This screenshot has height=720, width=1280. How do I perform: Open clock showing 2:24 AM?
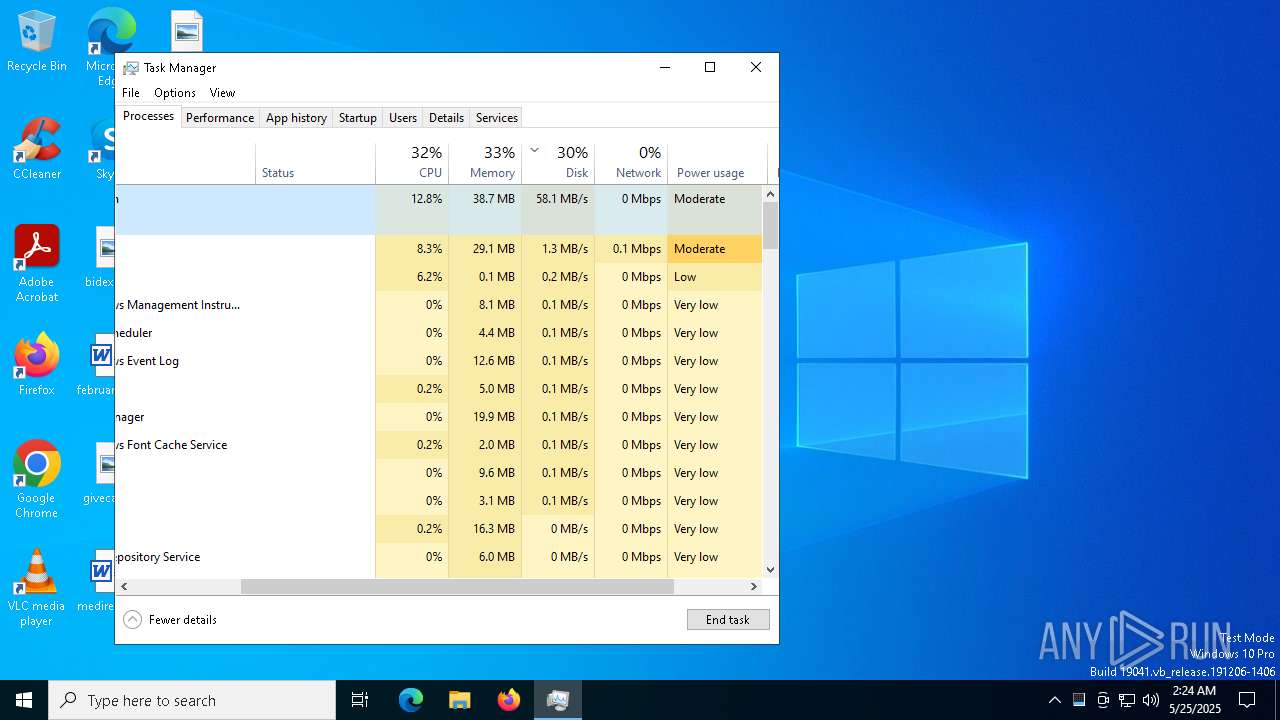[1195, 700]
